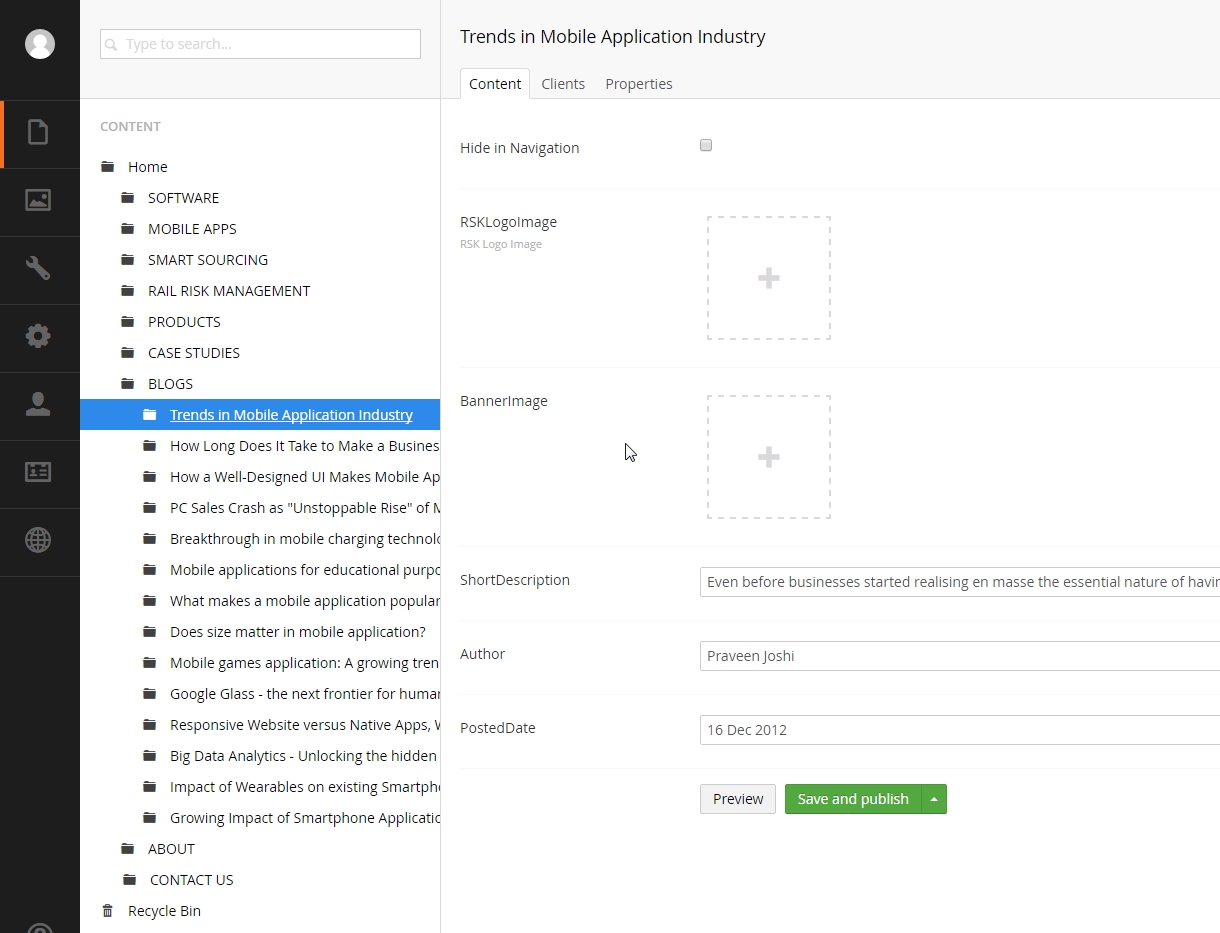This screenshot has height=933, width=1220.
Task: Click the PostedDate input field
Action: [900, 730]
